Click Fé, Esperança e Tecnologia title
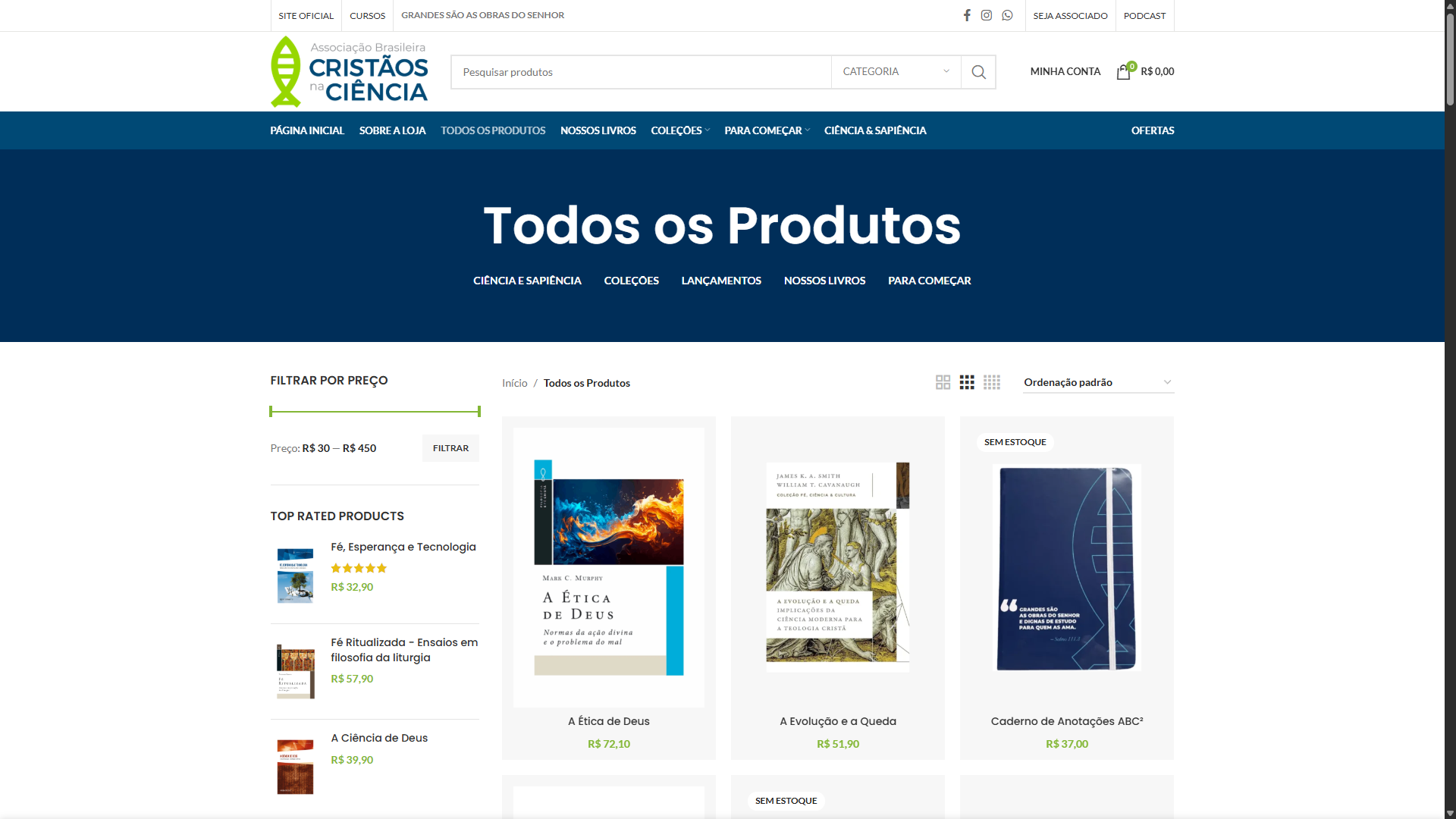The image size is (1456, 819). 403,547
